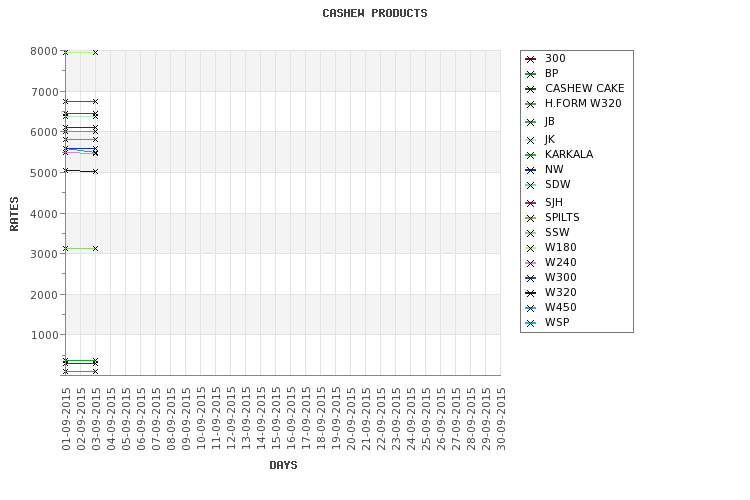The height and width of the screenshot is (500, 750).
Task: Click the data point near 3100 on 03-09-2015
Action: click(x=95, y=248)
